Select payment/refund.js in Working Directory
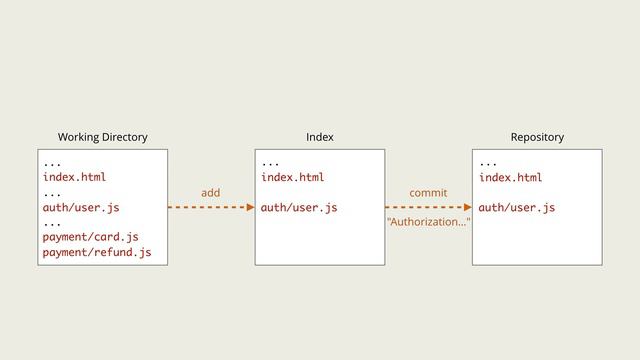Screen dimensions: 640x360 coord(97,252)
